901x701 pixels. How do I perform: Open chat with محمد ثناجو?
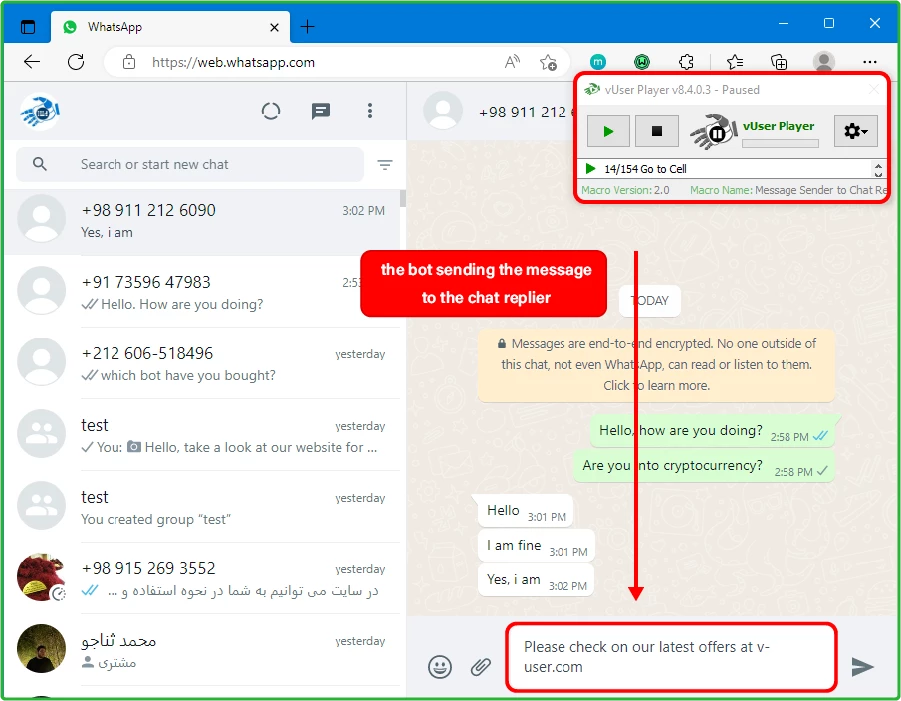click(202, 650)
